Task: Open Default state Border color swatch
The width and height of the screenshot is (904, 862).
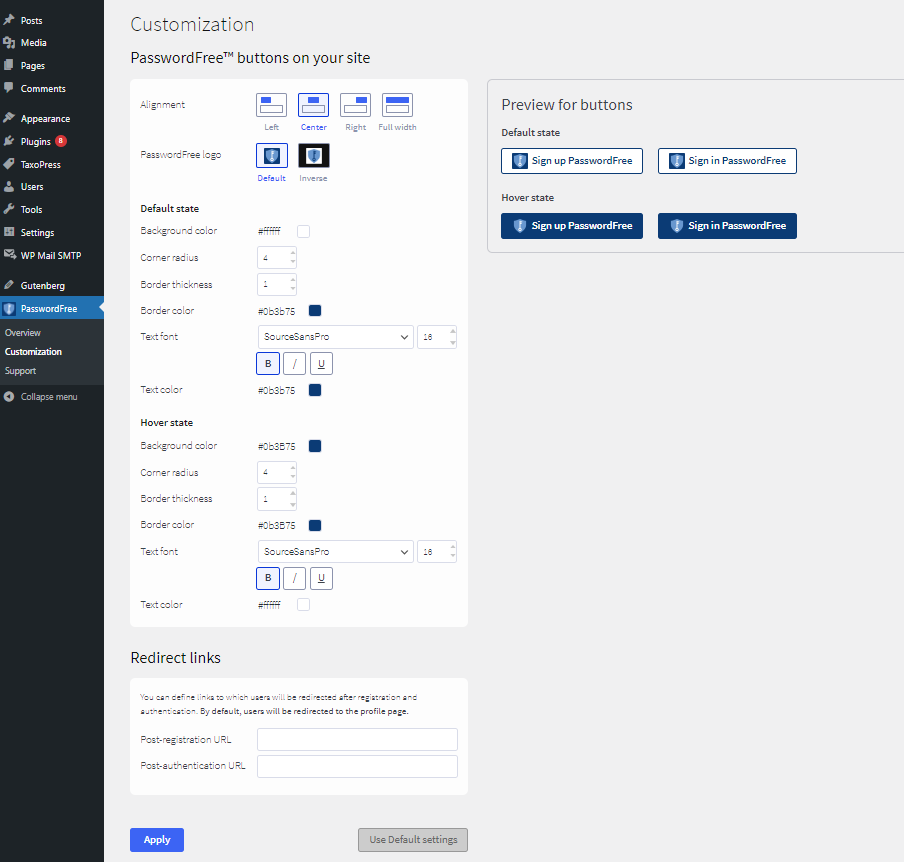Action: click(x=315, y=311)
